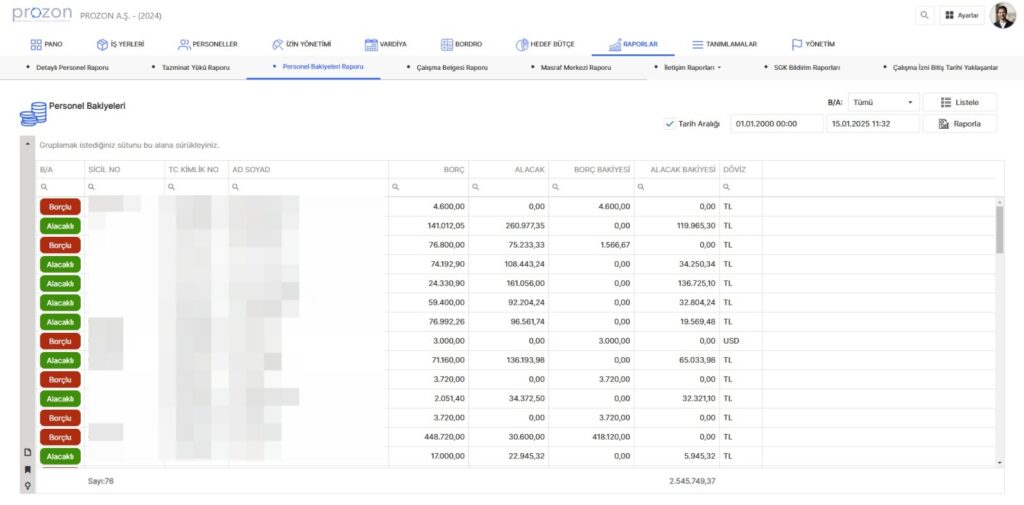Click the lightbulb icon in left sidebar
The height and width of the screenshot is (505, 1024).
click(28, 485)
